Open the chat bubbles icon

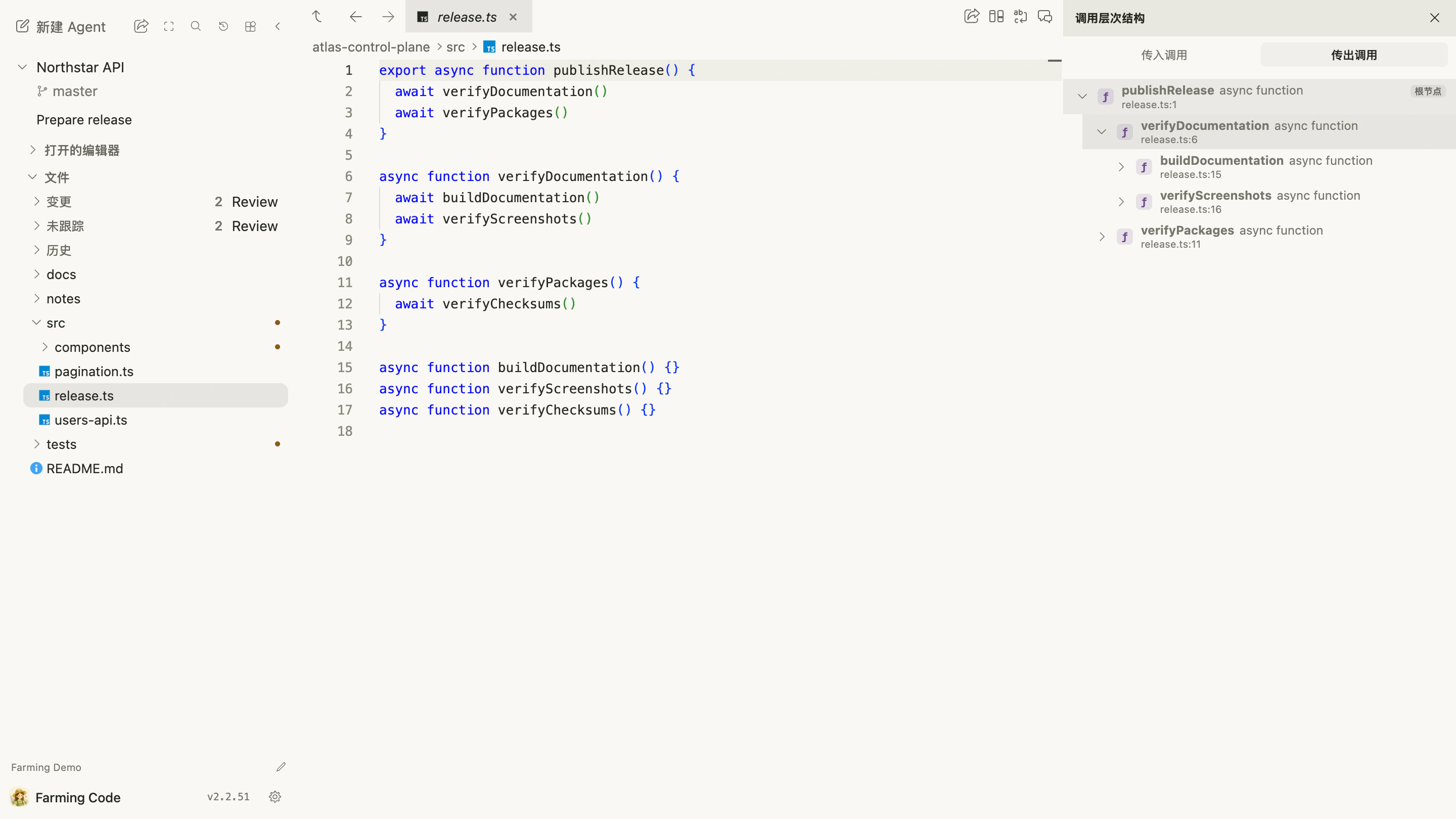[1045, 16]
